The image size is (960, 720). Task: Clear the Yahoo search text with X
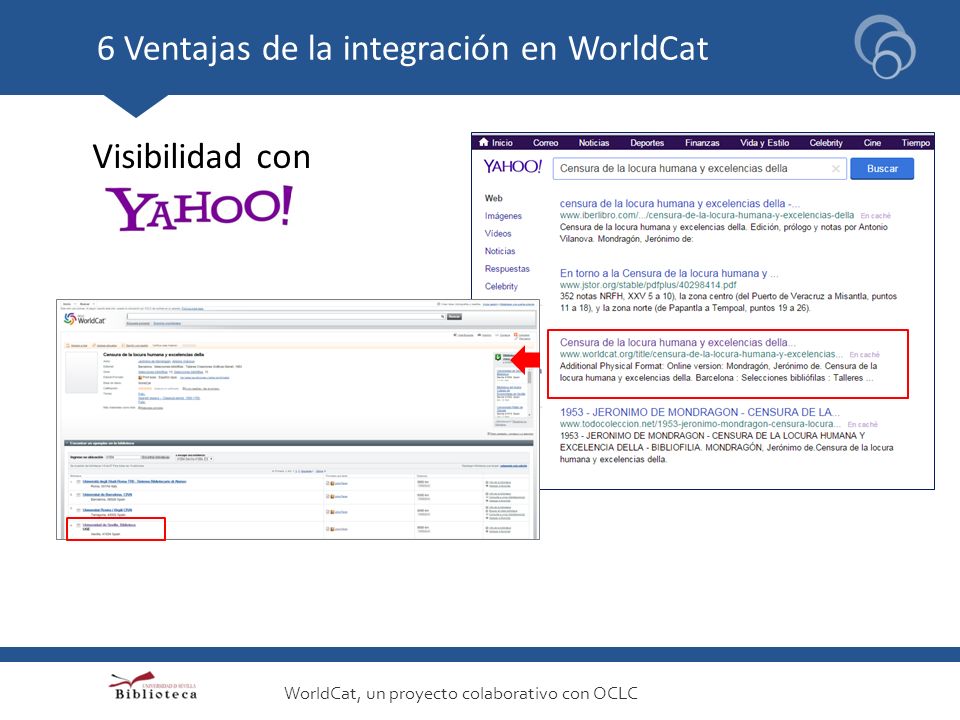836,168
